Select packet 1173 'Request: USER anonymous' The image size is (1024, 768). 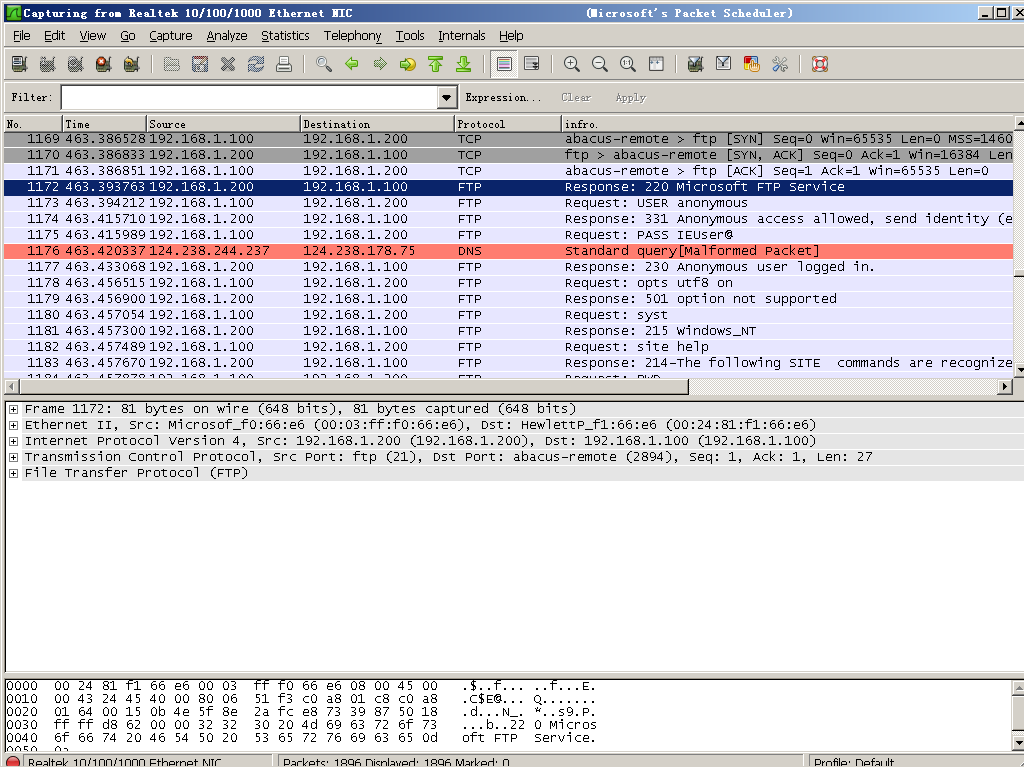509,203
